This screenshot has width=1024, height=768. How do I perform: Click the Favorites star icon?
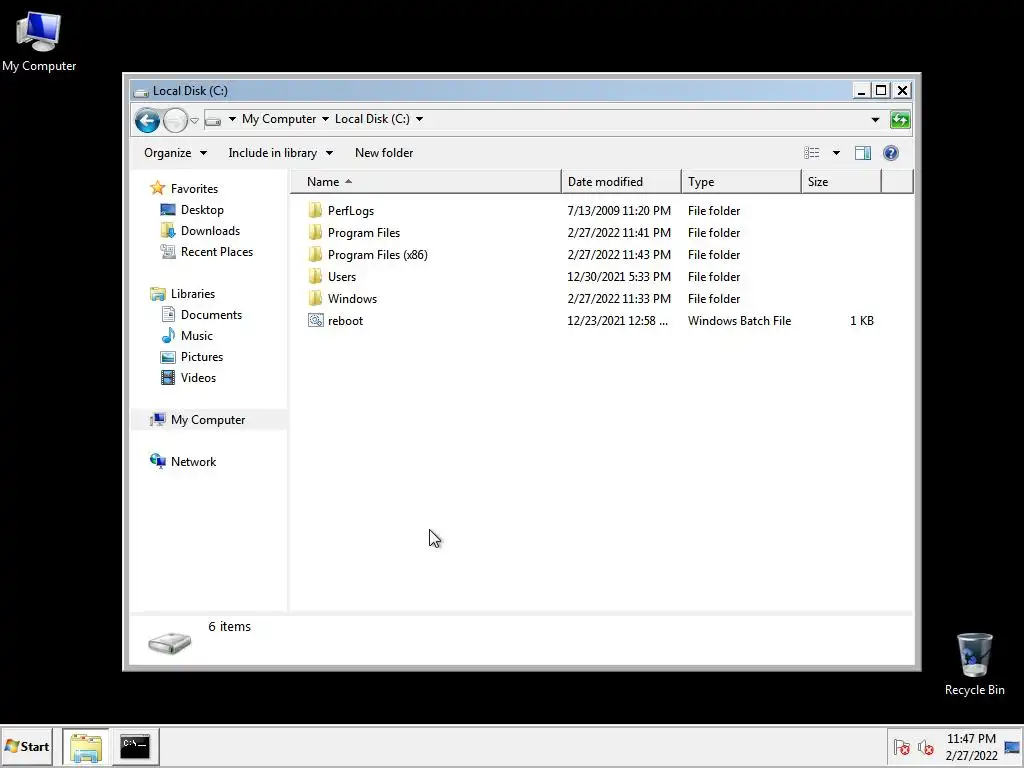pos(157,188)
